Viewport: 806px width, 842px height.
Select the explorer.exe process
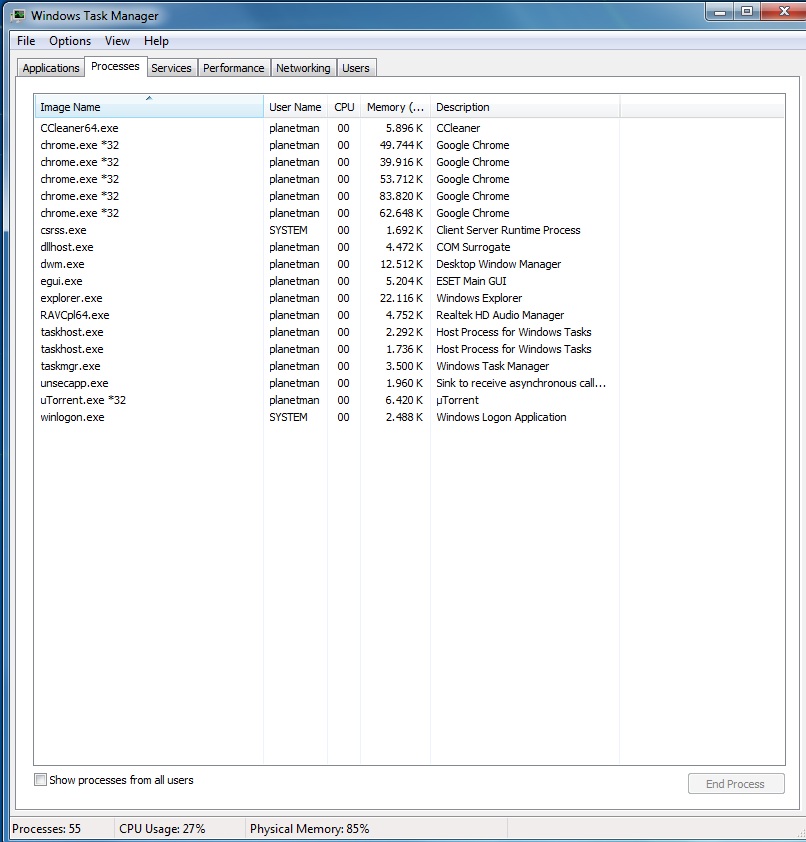point(71,298)
